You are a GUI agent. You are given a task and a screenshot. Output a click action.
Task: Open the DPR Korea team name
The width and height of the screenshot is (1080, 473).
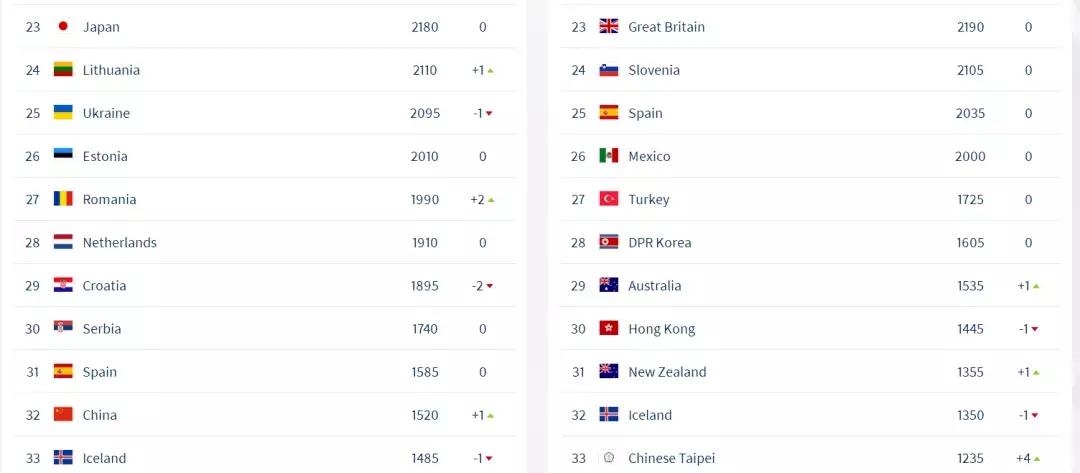click(659, 242)
